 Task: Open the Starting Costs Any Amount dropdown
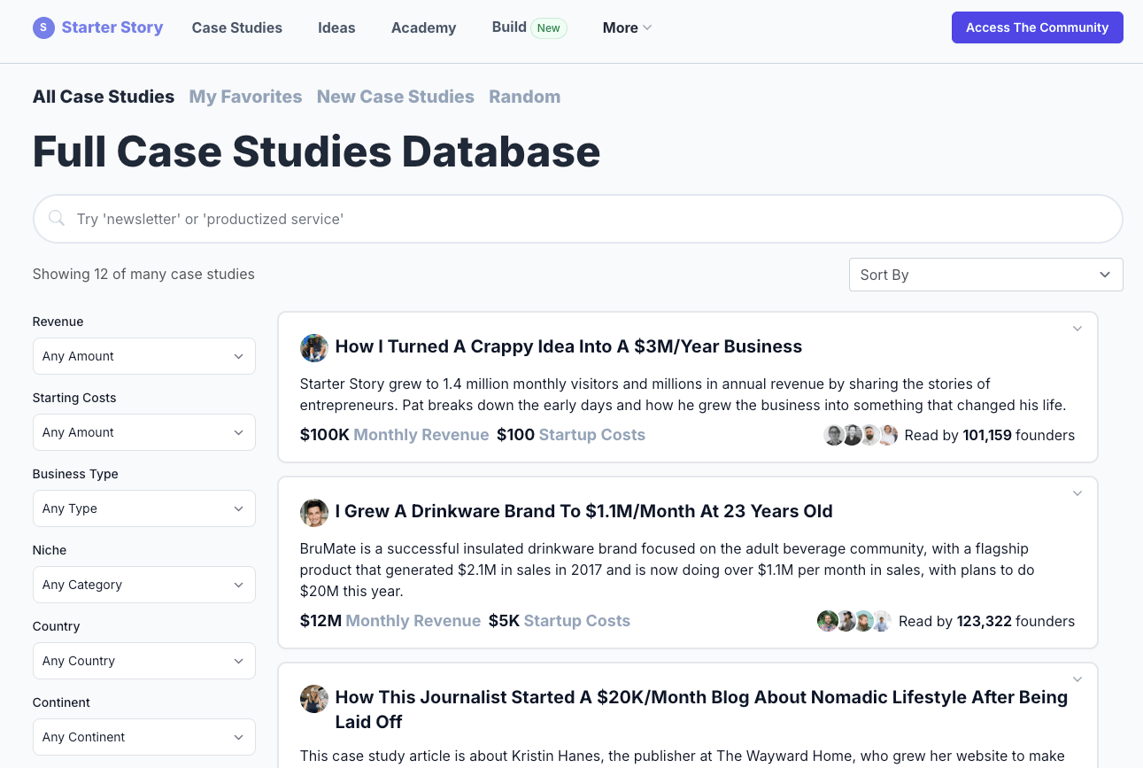click(144, 432)
